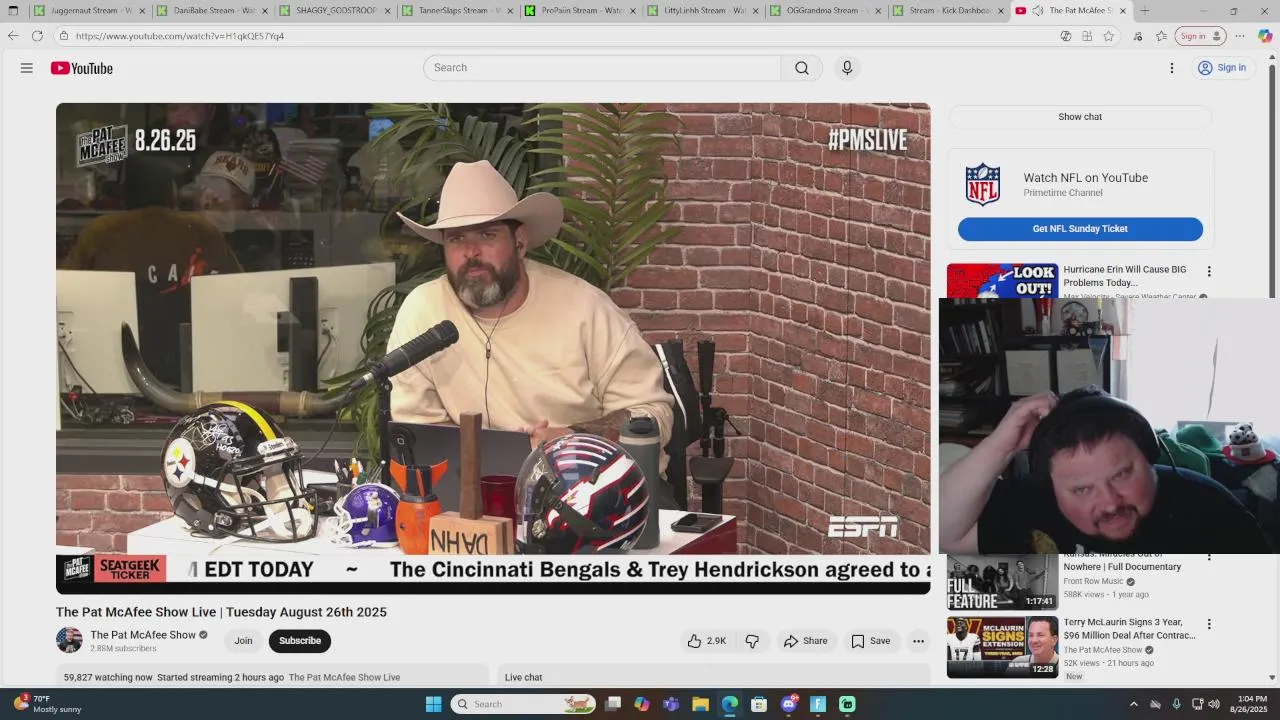Open volume control in system tray
1280x720 pixels.
[1214, 704]
